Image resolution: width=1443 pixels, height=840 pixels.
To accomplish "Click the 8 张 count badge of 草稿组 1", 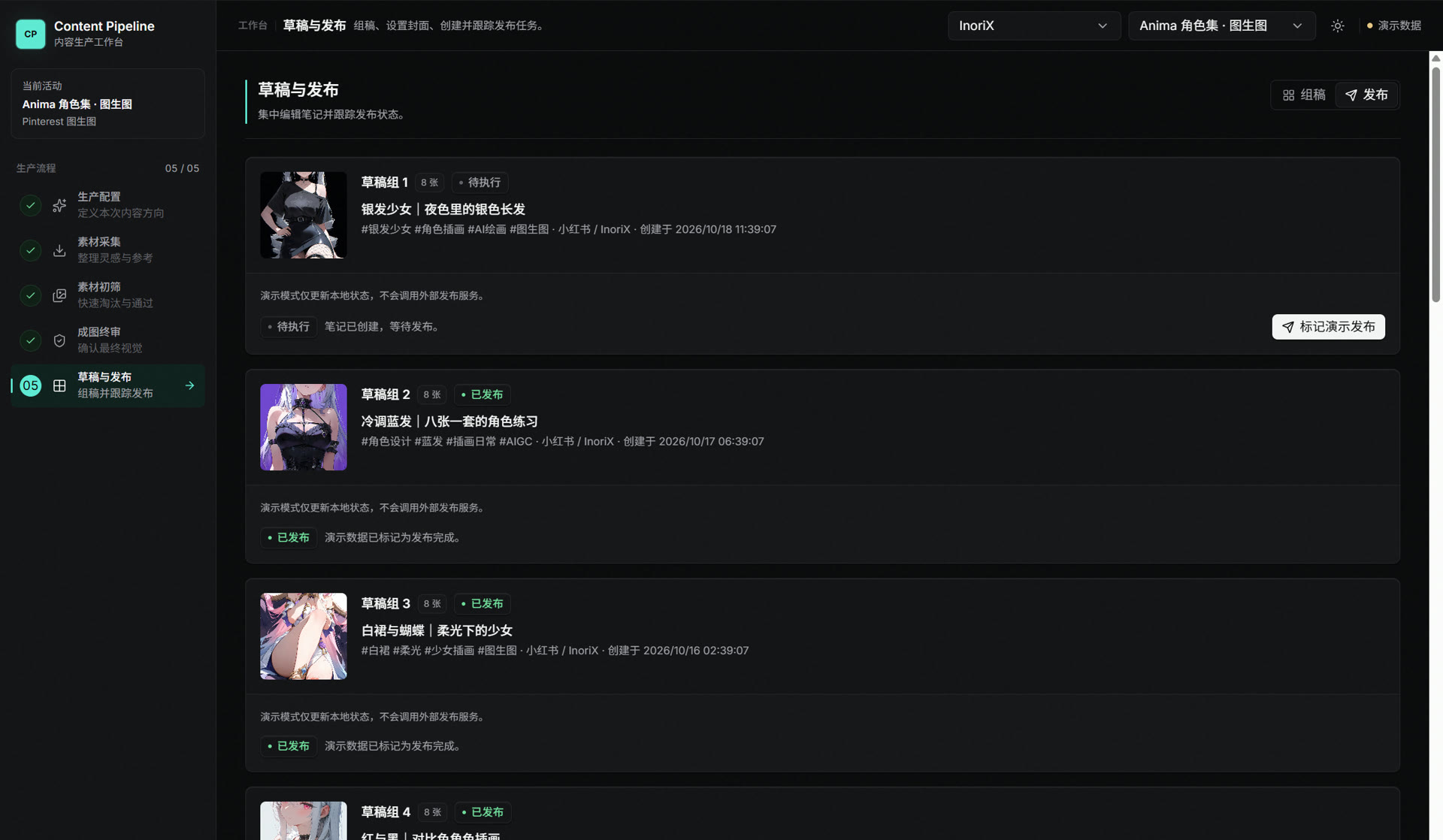I will click(429, 183).
